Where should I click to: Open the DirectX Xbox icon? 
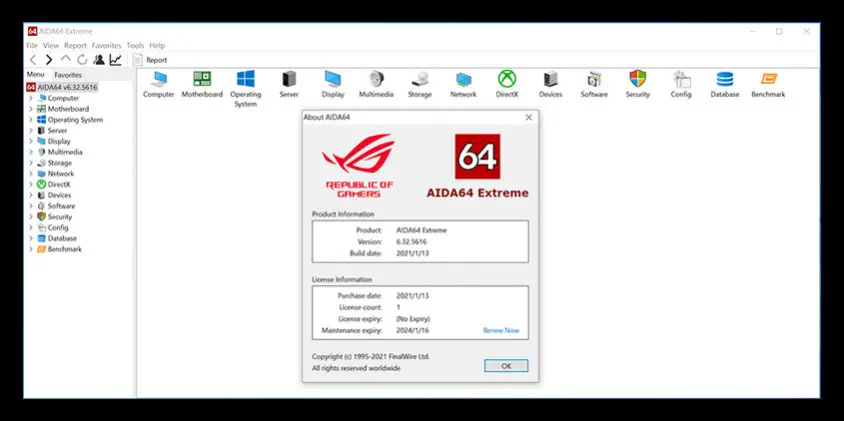pyautogui.click(x=507, y=80)
